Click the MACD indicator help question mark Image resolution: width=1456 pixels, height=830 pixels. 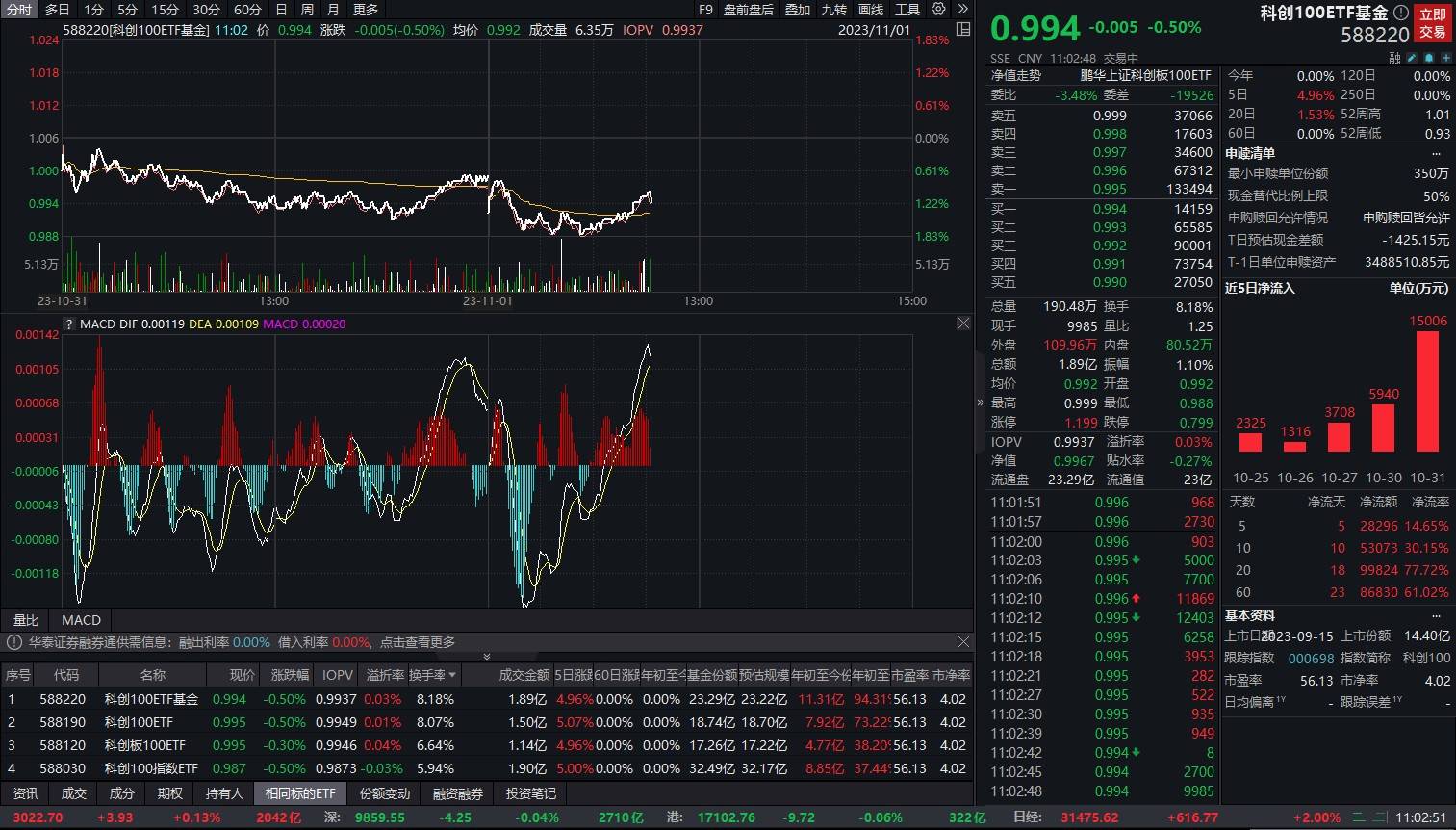[x=69, y=324]
